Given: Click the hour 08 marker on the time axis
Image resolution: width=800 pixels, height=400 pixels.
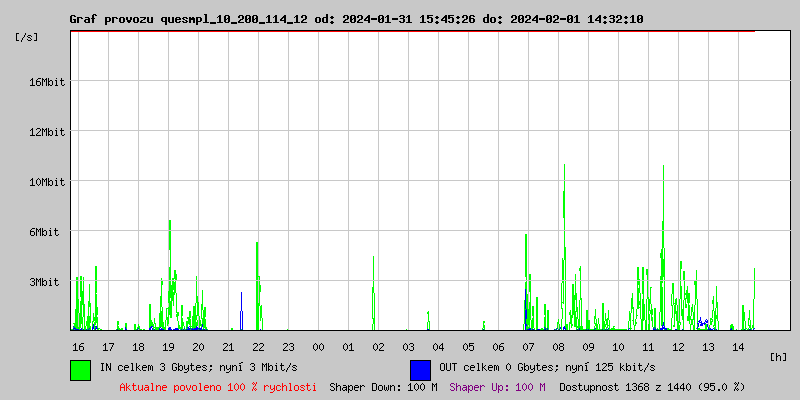Looking at the screenshot, I should (558, 346).
